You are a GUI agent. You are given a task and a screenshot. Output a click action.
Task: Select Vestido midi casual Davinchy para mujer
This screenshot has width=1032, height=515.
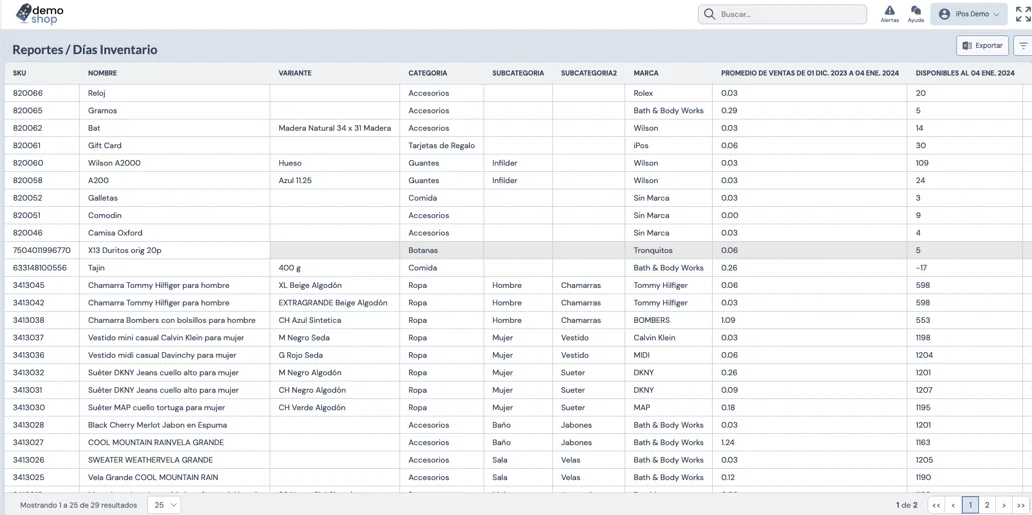coord(162,355)
